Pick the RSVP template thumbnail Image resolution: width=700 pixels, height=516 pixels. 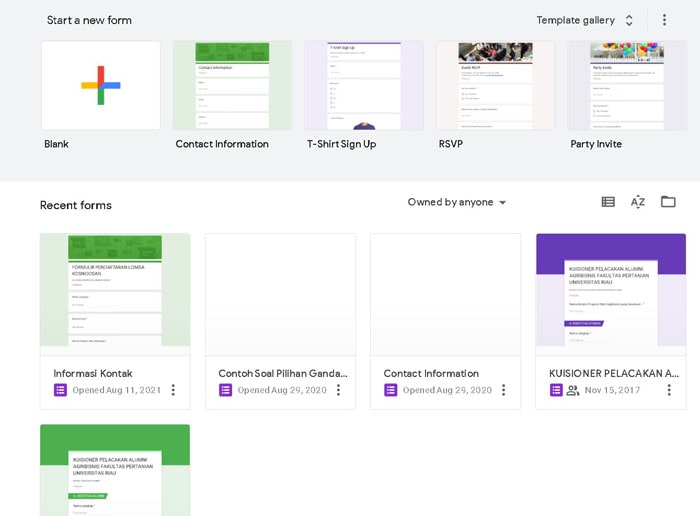point(496,85)
